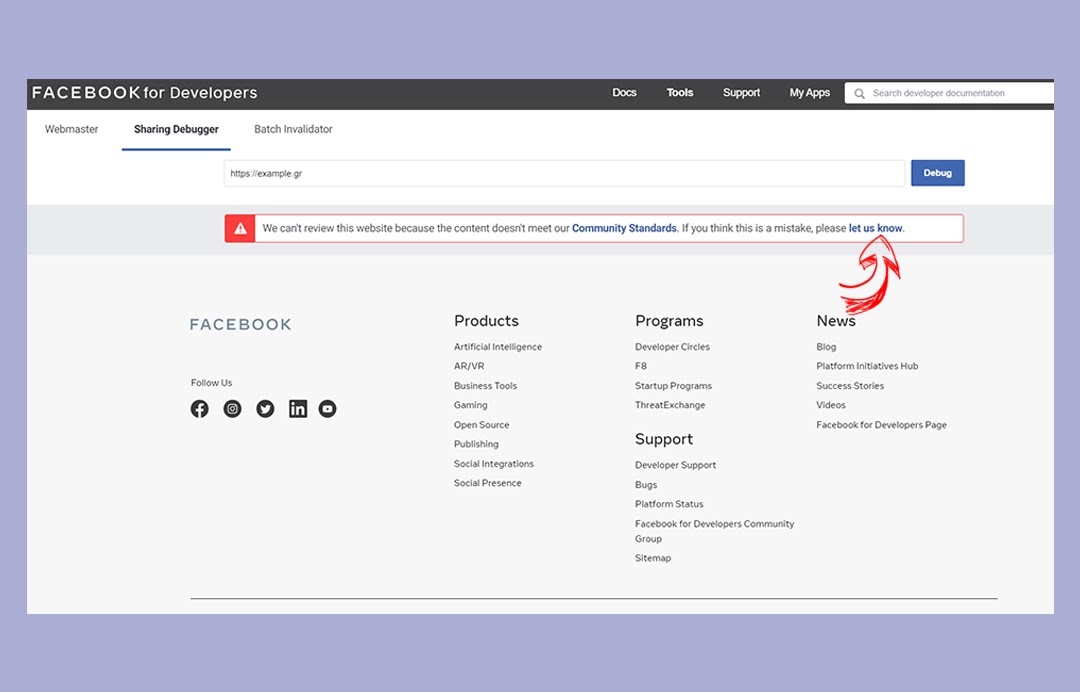
Task: Click the Follow Us label
Action: 211,383
